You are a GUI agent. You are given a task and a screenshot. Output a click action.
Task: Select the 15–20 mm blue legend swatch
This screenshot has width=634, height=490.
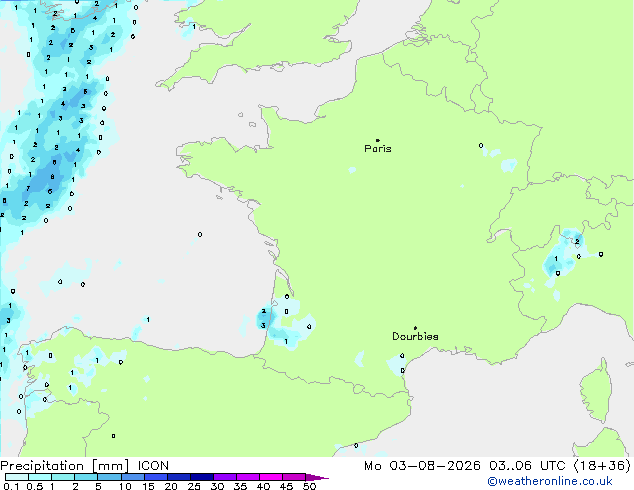click(155, 477)
